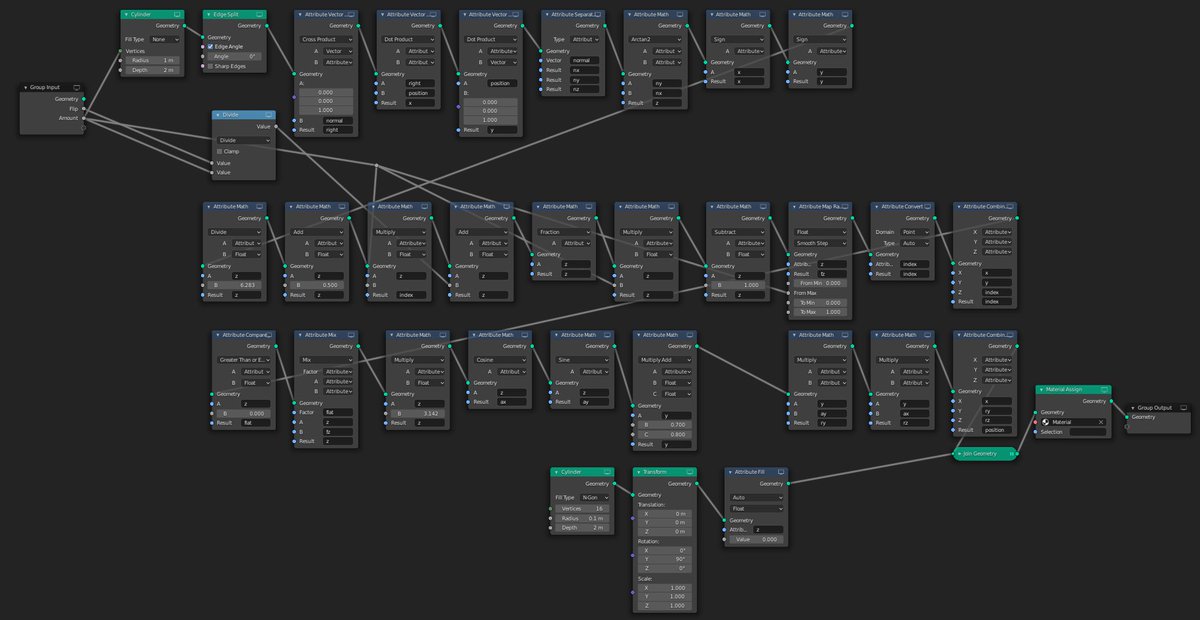The width and height of the screenshot is (1200, 620).
Task: Click the Transform node's monitor icon
Action: point(691,471)
